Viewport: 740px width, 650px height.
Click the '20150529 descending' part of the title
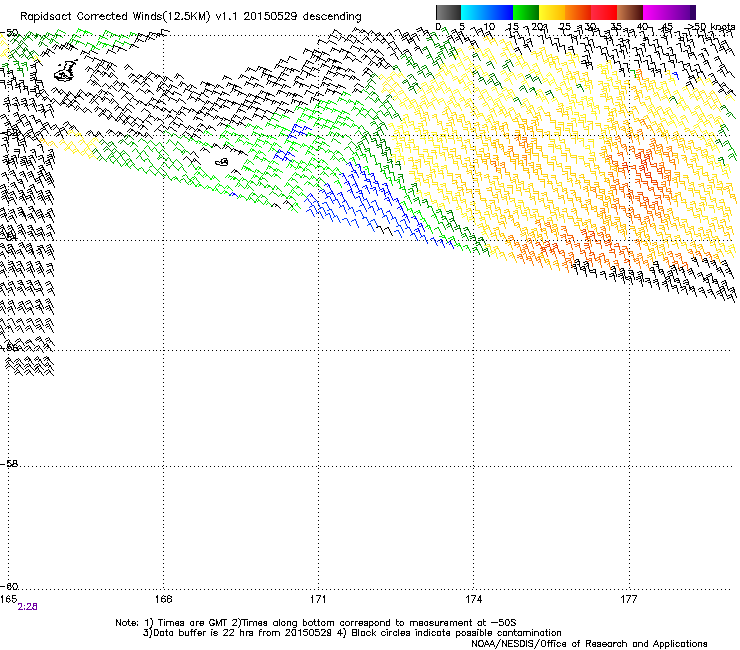(x=303, y=17)
